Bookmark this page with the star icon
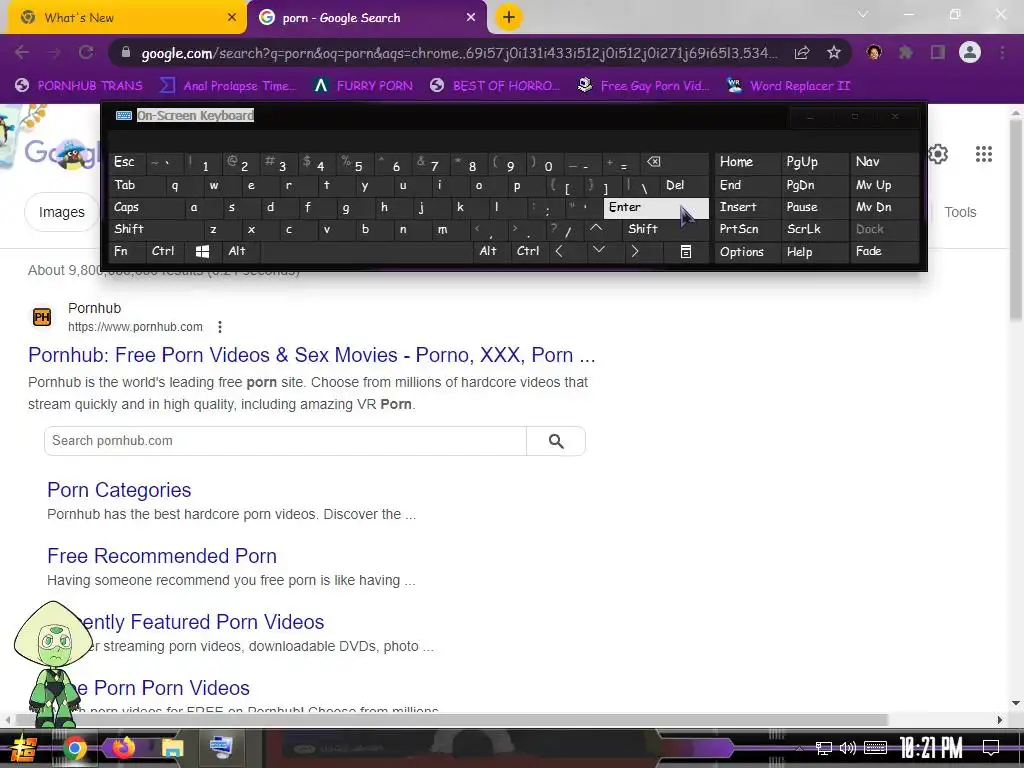 pos(834,53)
